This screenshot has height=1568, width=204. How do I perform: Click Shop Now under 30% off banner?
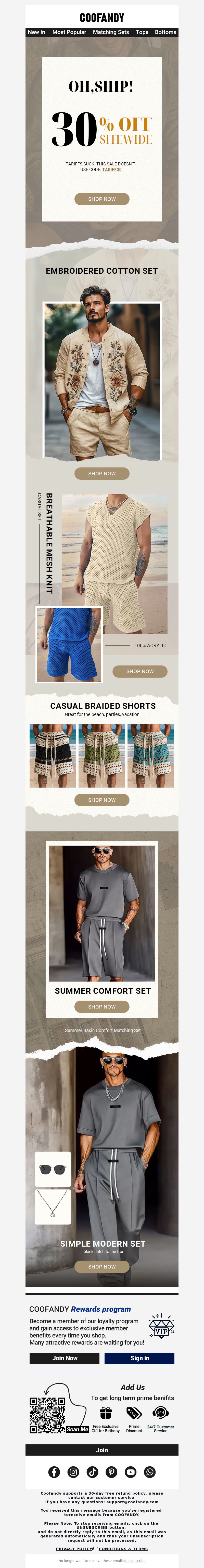[102, 199]
